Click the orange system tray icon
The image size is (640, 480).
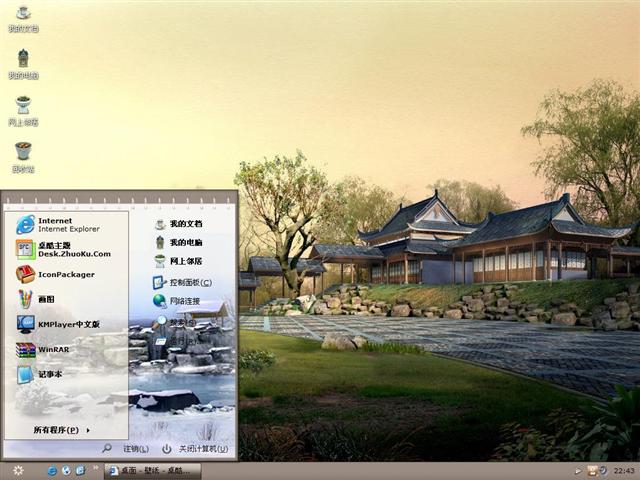pos(592,471)
